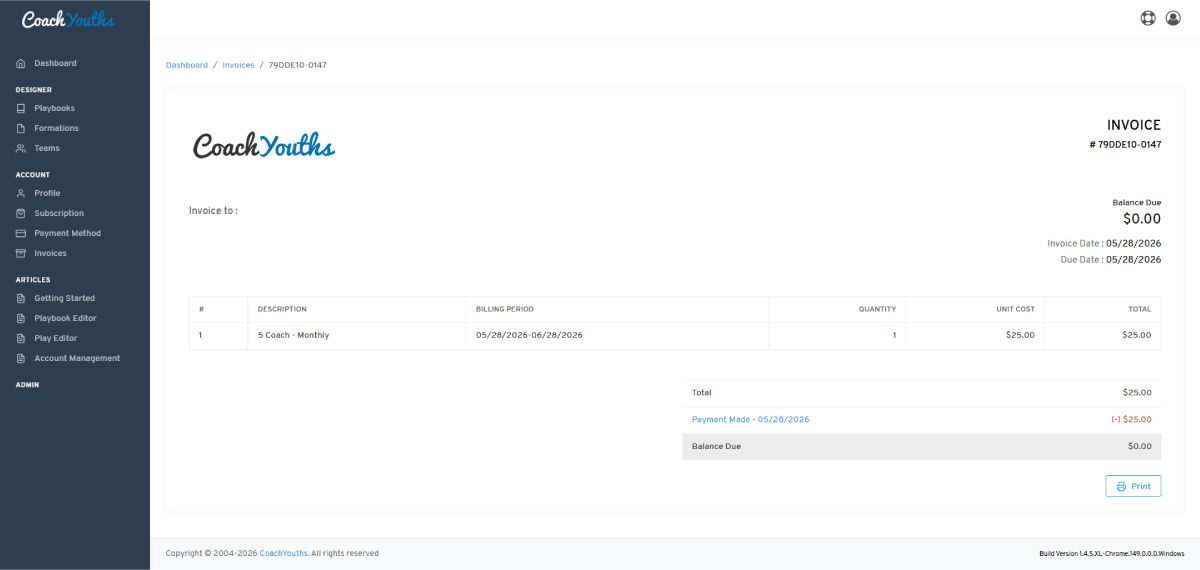Screen dimensions: 1200x570
Task: Click the Balance Due row in totals
Action: (921, 446)
